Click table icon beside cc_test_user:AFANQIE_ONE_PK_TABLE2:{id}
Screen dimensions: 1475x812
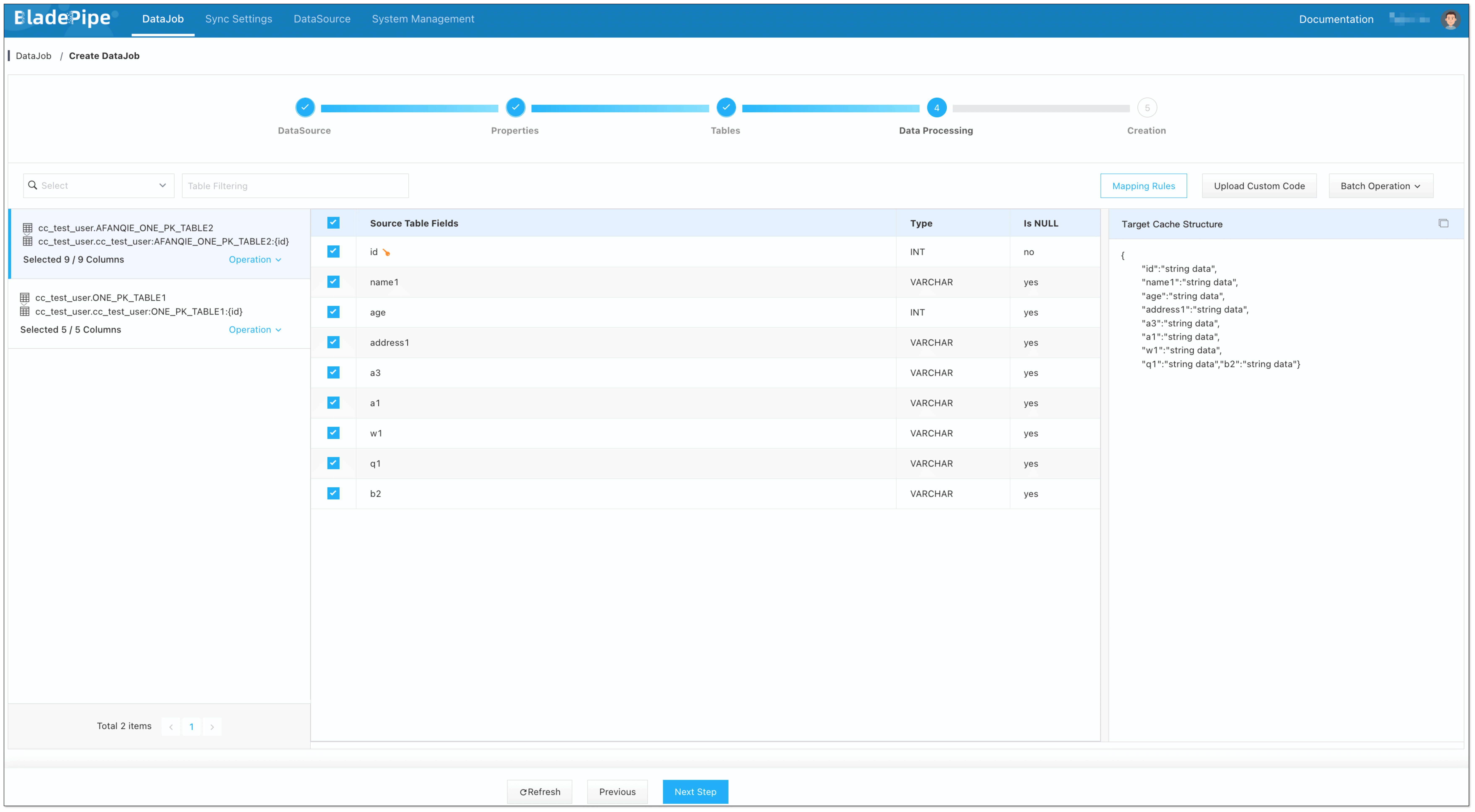(28, 241)
